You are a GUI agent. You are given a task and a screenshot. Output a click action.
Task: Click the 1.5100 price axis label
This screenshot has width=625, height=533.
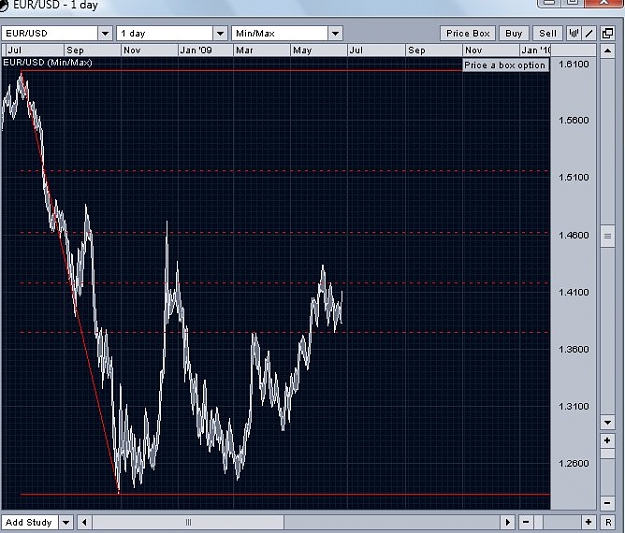click(x=574, y=177)
